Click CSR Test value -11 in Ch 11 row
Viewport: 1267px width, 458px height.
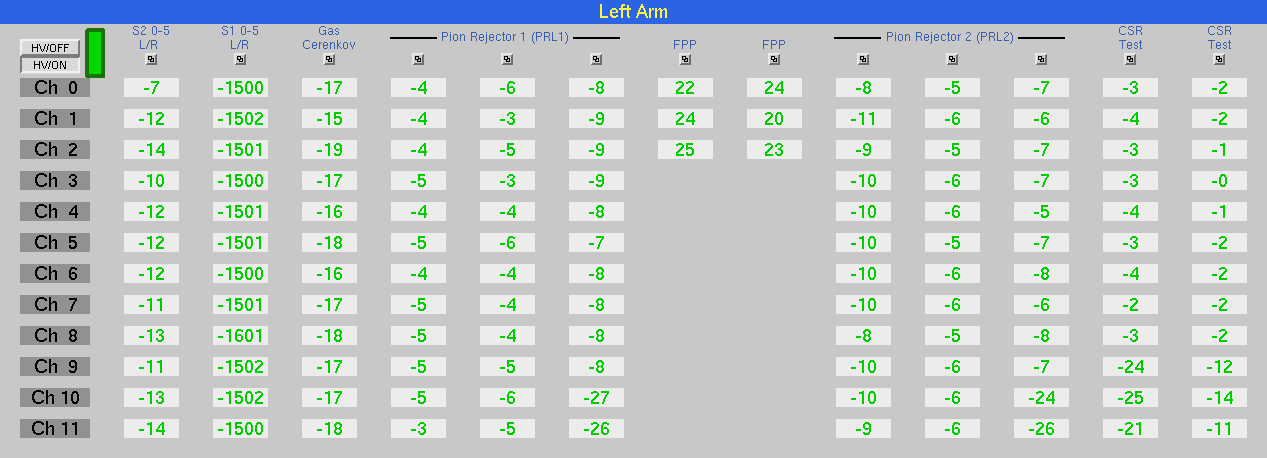[x=1219, y=429]
